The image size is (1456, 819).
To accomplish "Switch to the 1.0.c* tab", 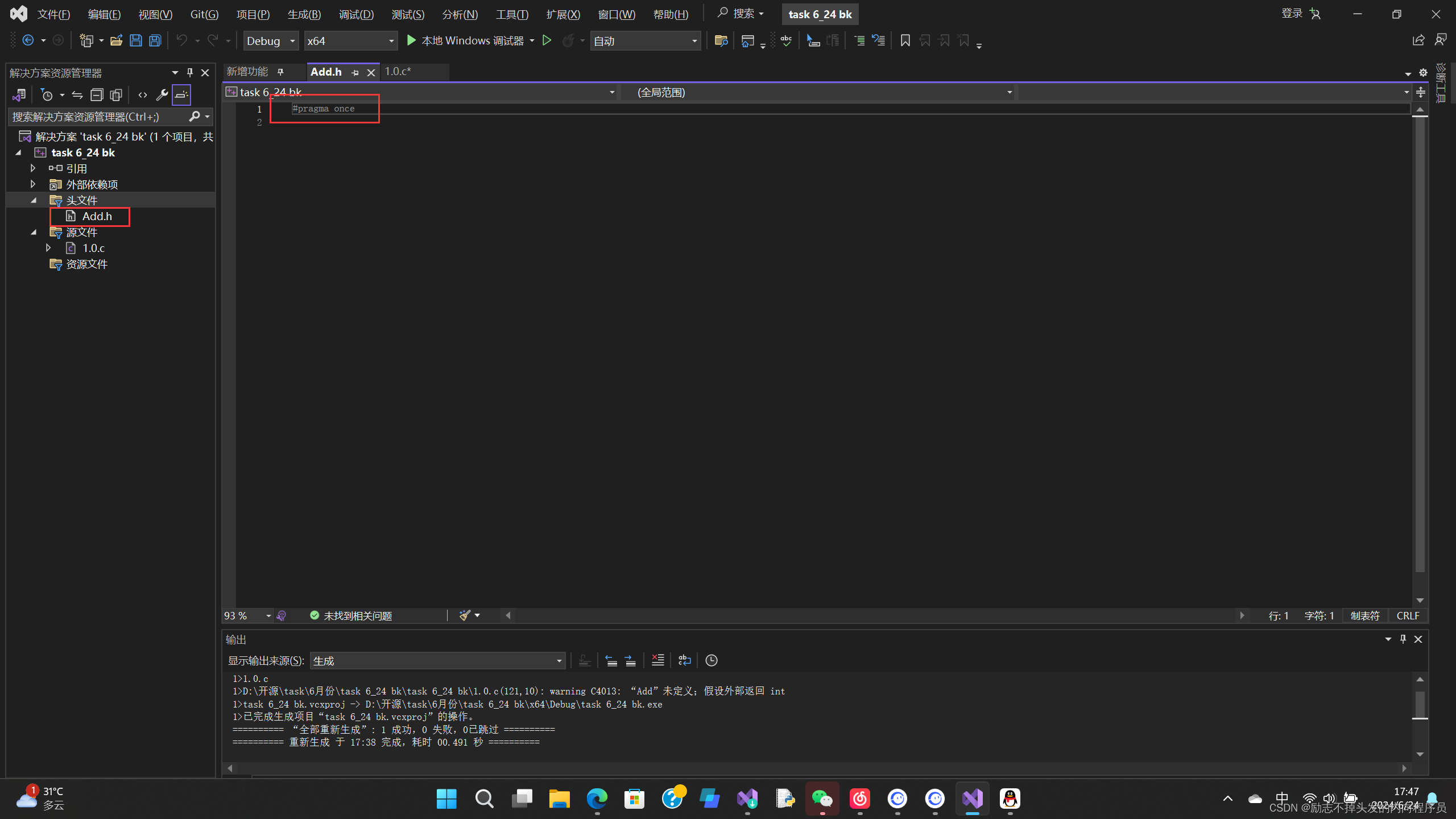I will pos(398,72).
